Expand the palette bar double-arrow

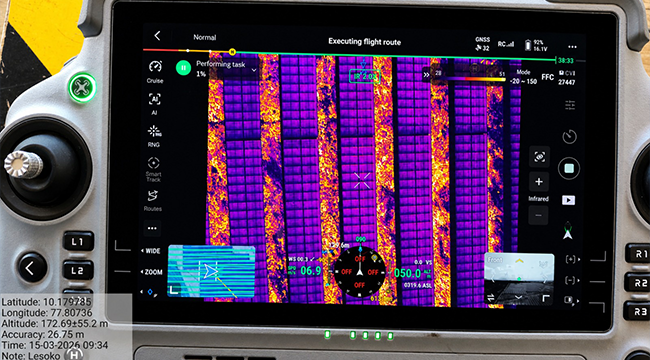pos(426,75)
